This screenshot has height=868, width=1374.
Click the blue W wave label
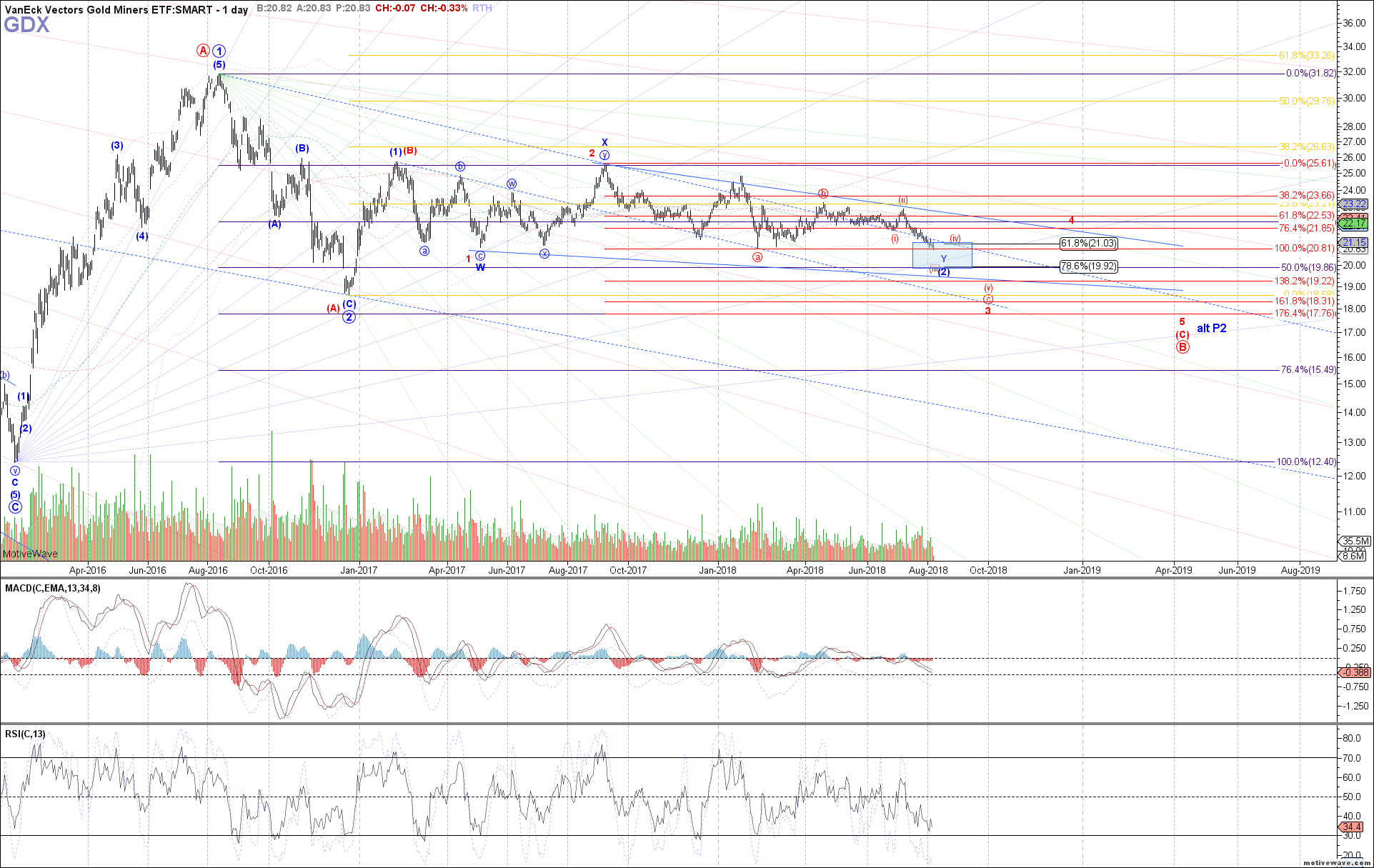pyautogui.click(x=480, y=267)
